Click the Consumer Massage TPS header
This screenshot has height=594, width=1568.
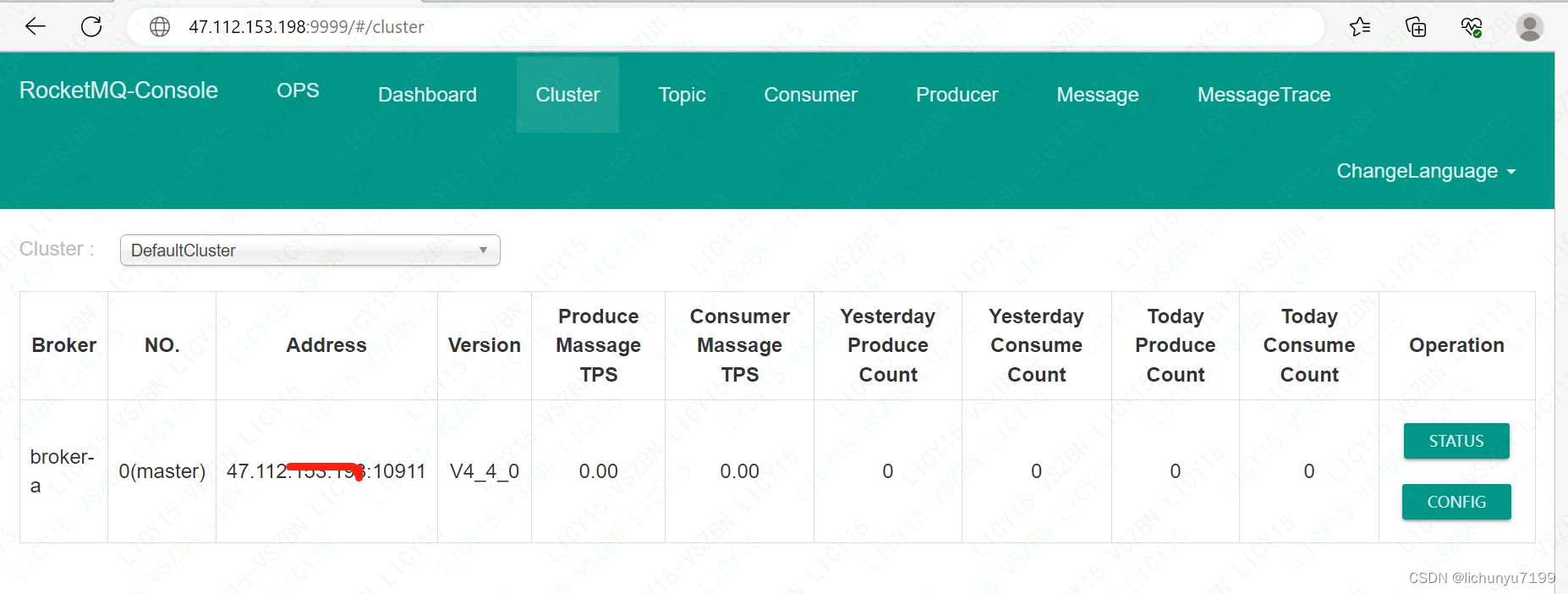click(739, 345)
